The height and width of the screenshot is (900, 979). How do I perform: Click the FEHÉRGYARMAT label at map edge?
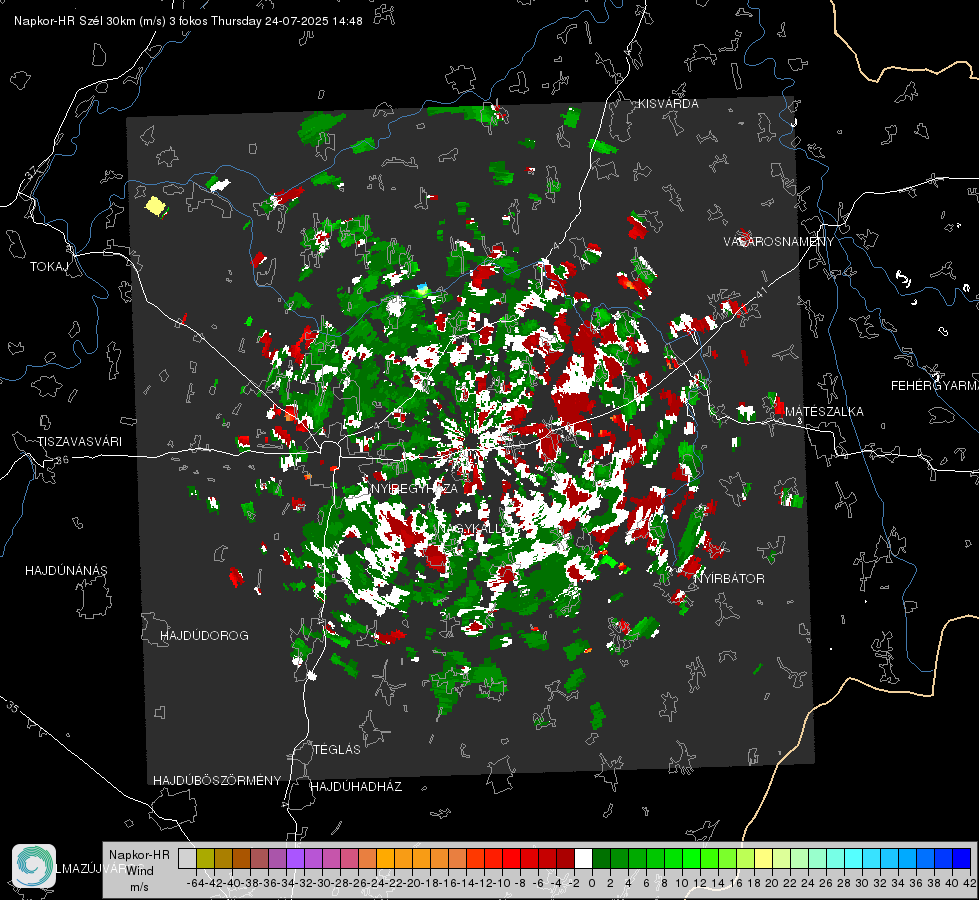tap(934, 386)
